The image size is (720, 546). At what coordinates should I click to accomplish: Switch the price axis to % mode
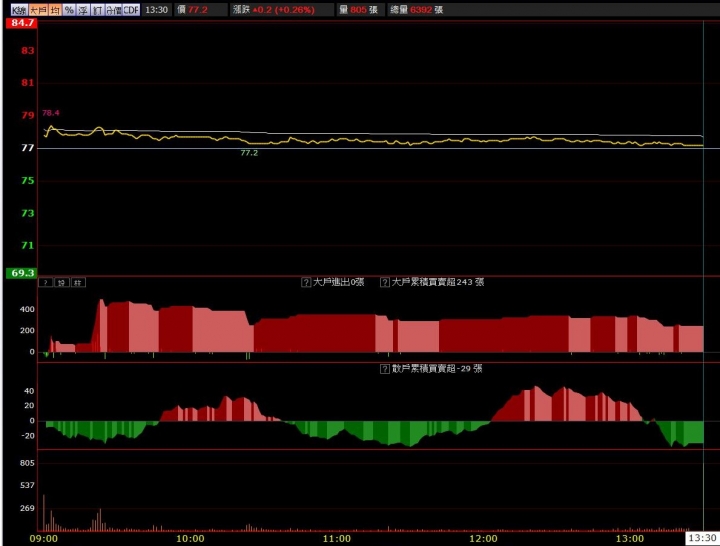coord(70,9)
